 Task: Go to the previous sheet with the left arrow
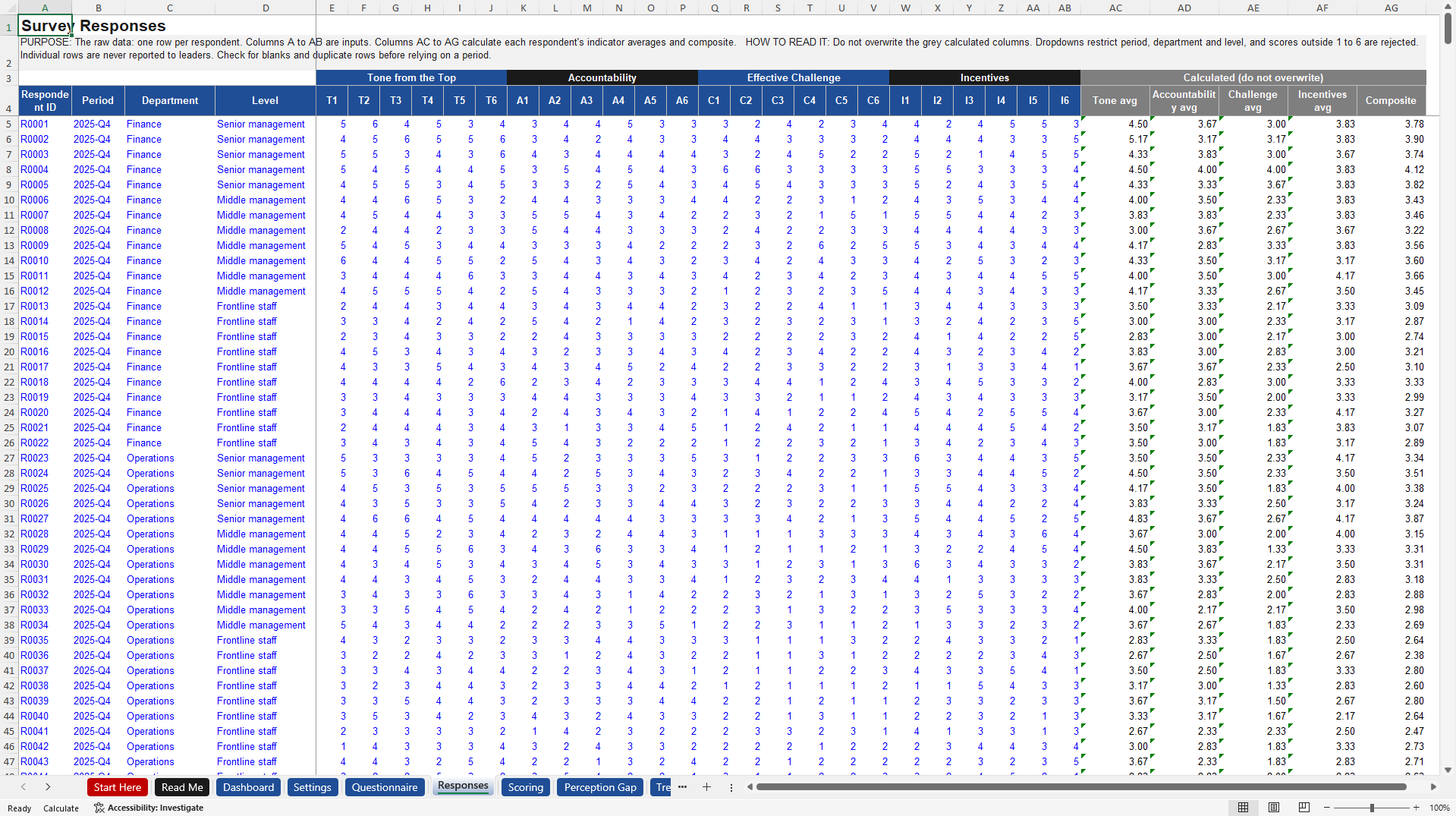point(24,787)
